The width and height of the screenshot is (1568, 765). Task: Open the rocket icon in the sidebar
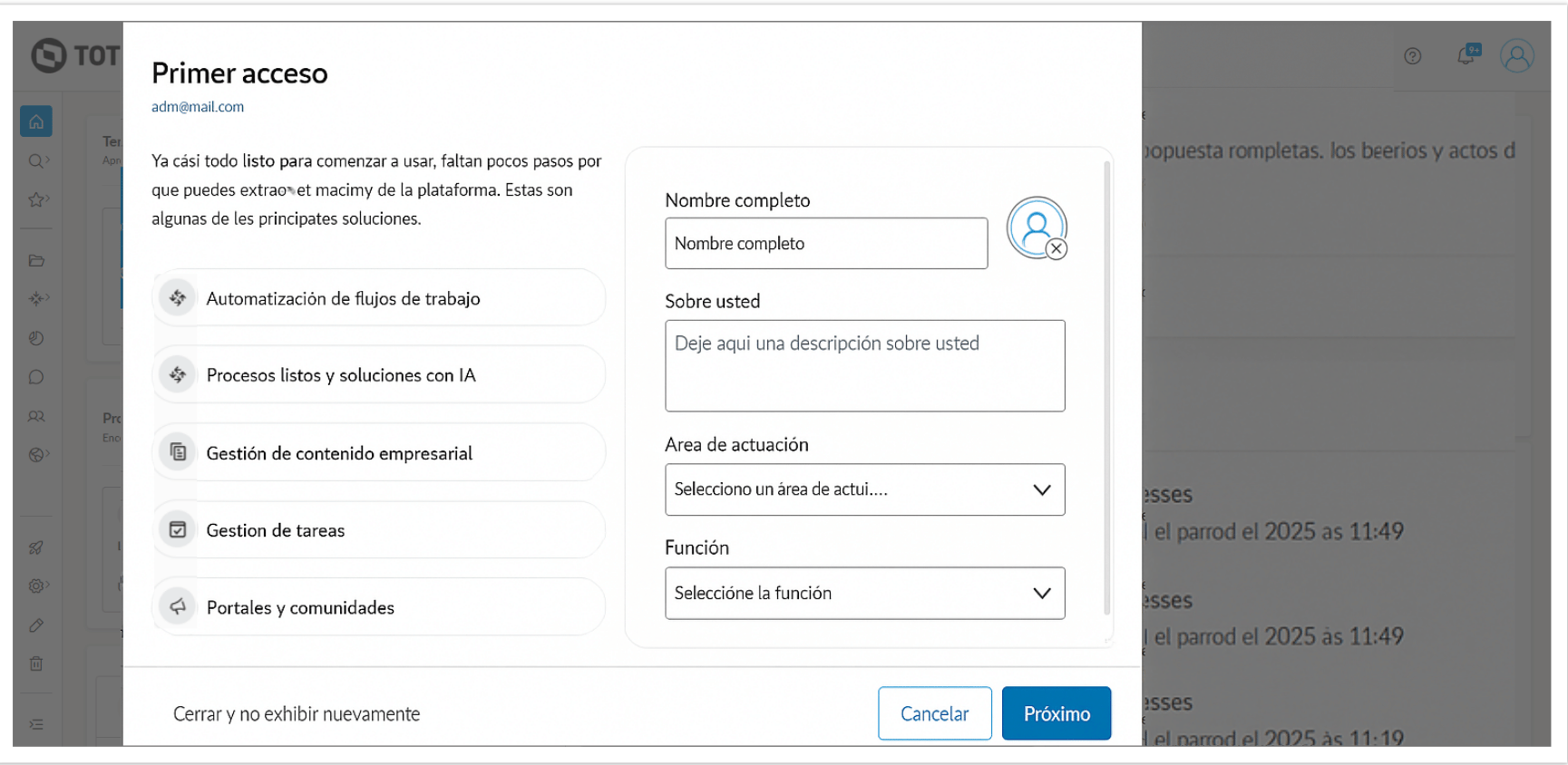point(36,547)
